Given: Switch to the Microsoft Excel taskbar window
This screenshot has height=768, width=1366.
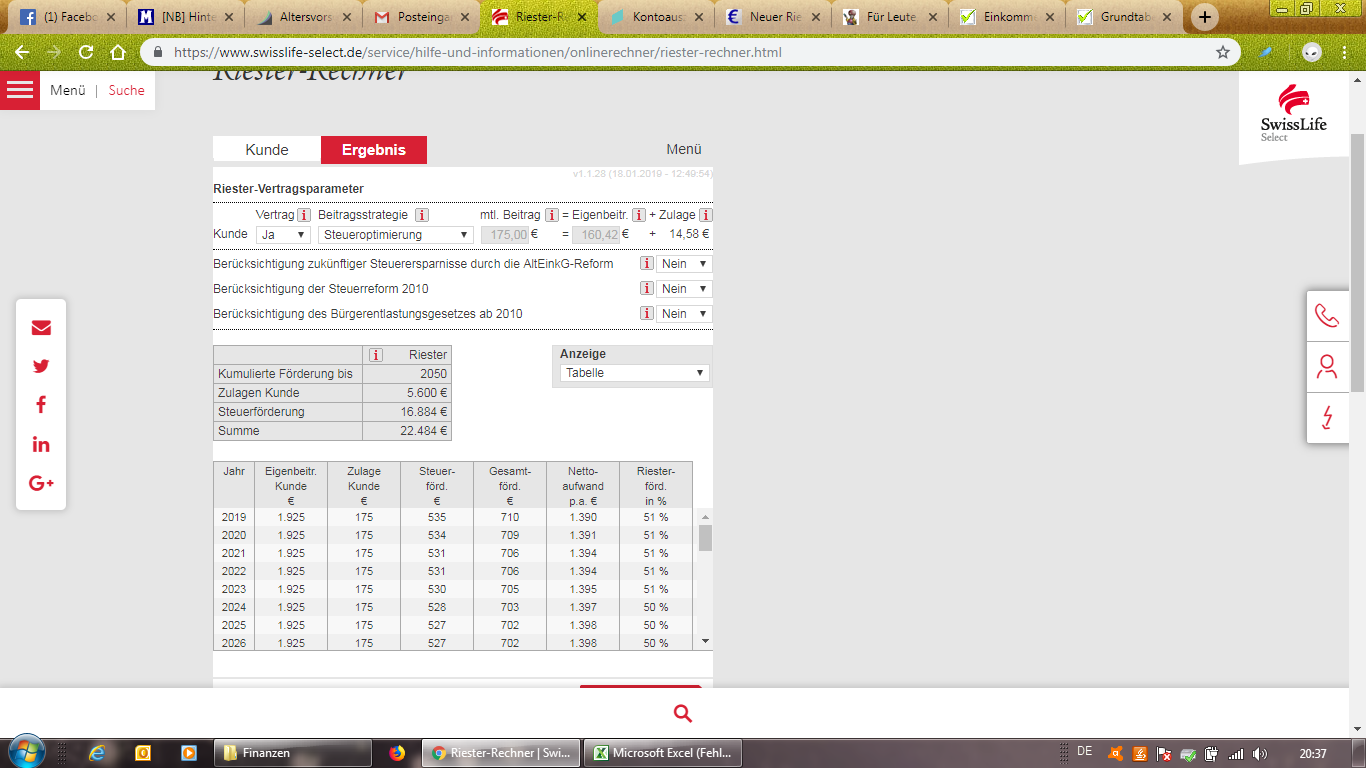Looking at the screenshot, I should click(x=664, y=753).
